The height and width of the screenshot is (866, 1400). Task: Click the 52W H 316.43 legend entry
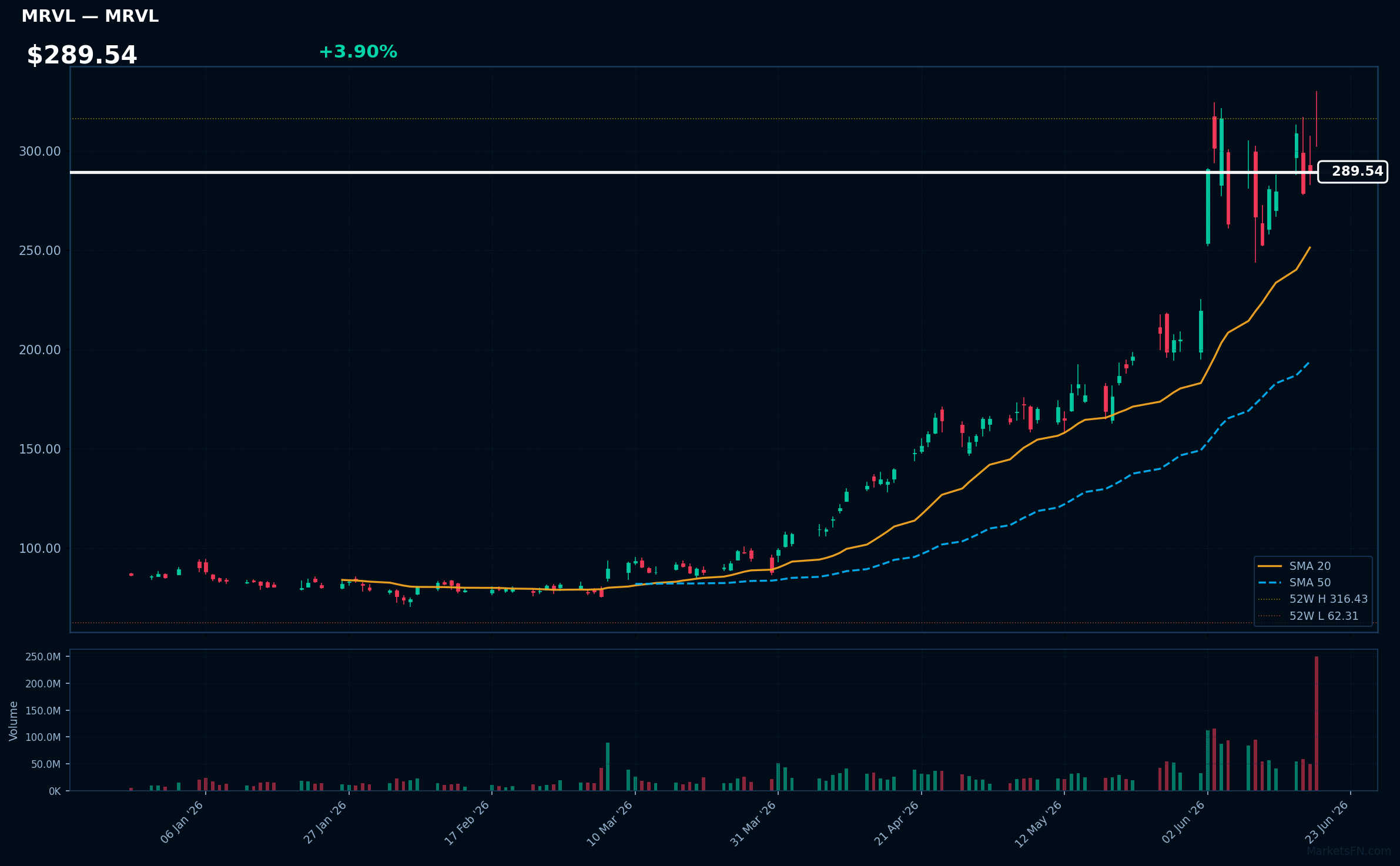coord(1312,599)
